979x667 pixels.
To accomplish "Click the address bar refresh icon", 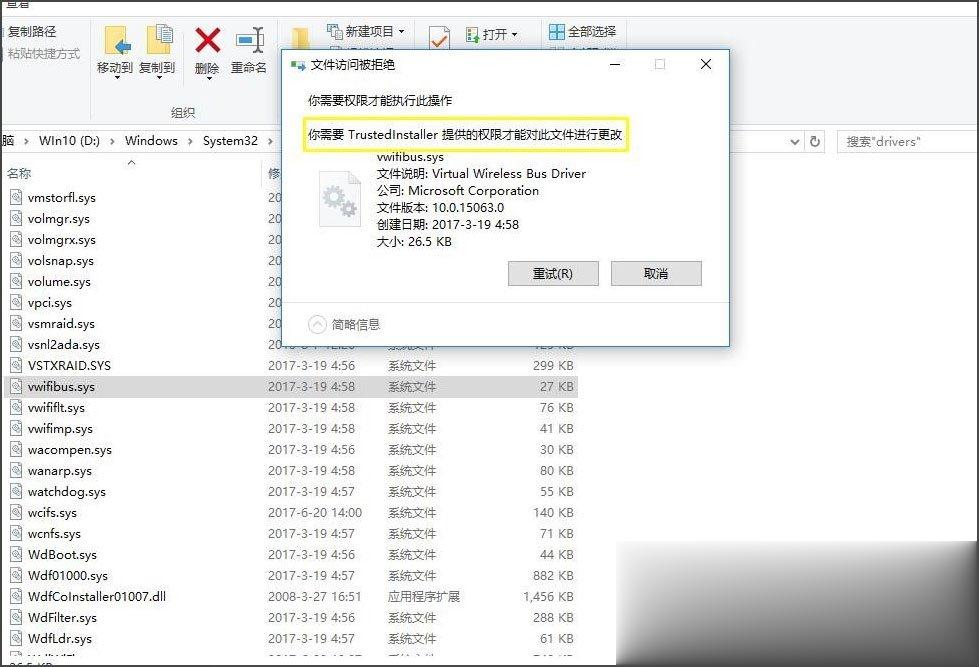I will click(815, 141).
